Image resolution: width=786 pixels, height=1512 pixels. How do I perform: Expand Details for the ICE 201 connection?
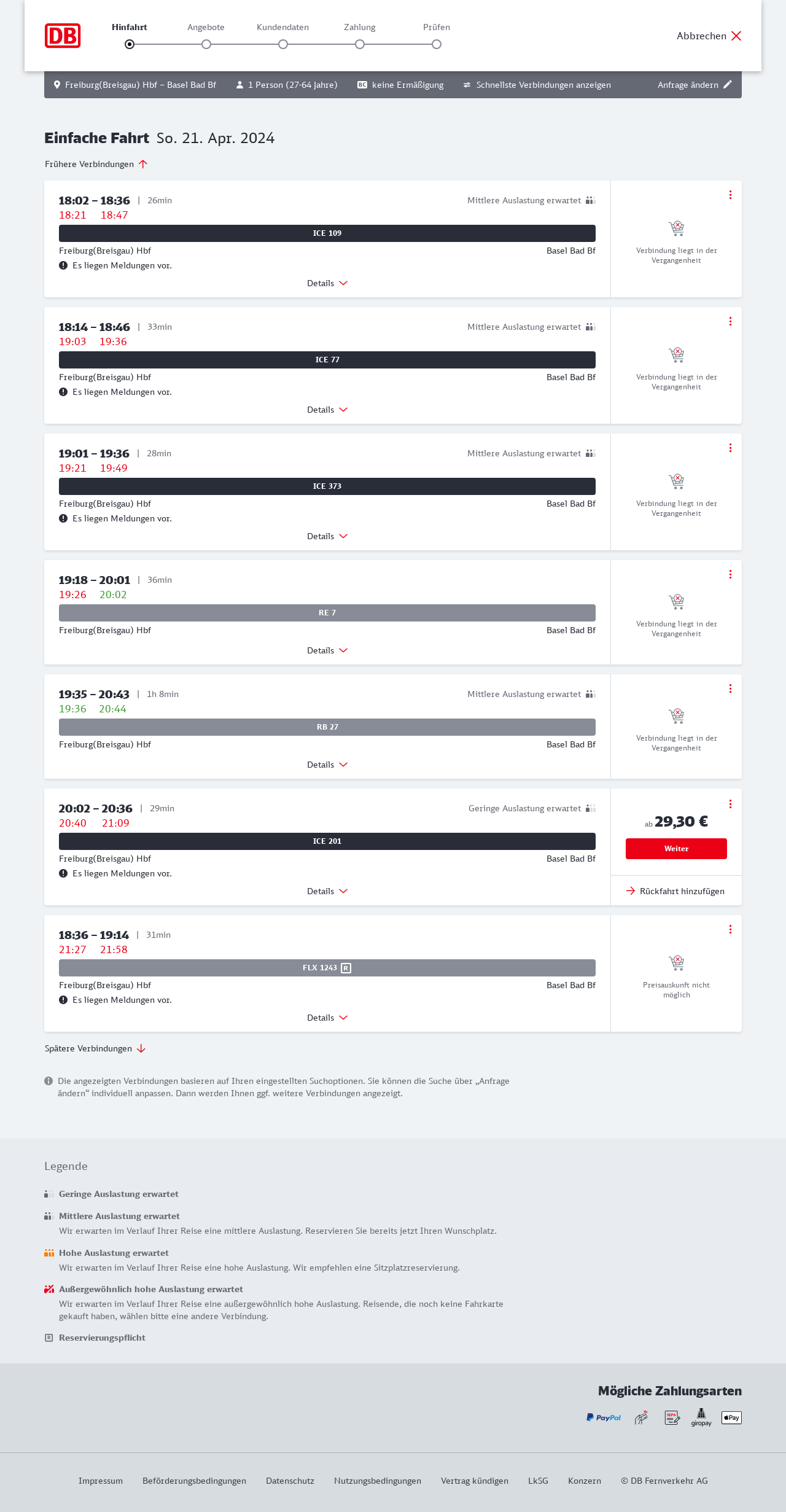(327, 891)
